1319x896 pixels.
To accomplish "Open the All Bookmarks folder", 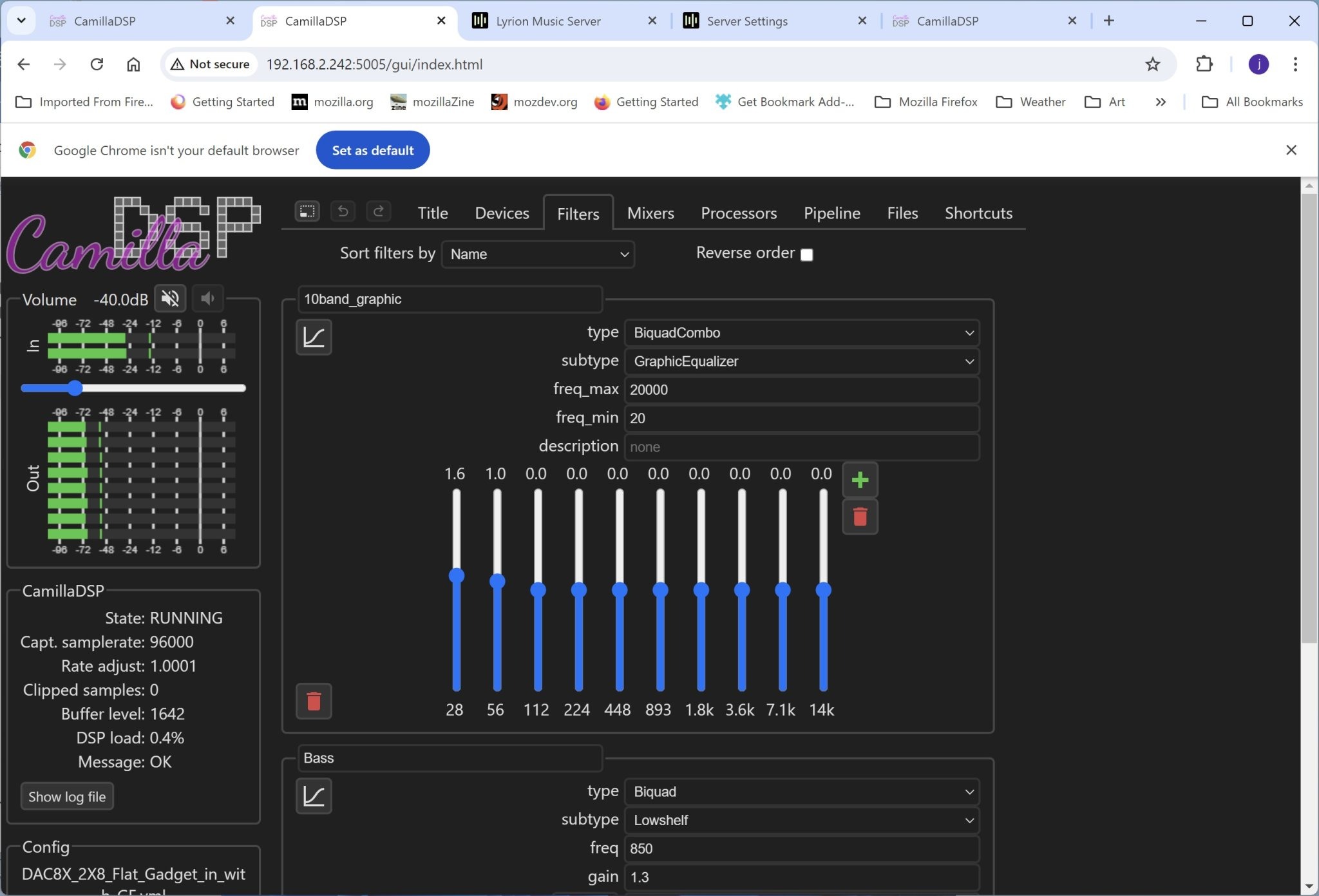I will coord(1253,102).
